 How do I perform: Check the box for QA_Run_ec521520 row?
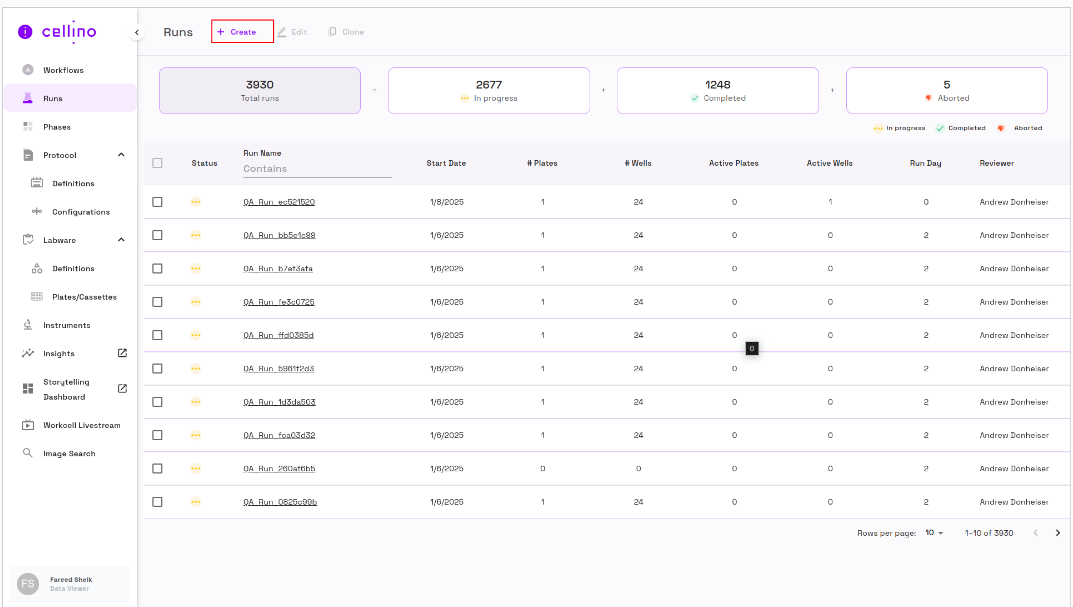tap(157, 202)
